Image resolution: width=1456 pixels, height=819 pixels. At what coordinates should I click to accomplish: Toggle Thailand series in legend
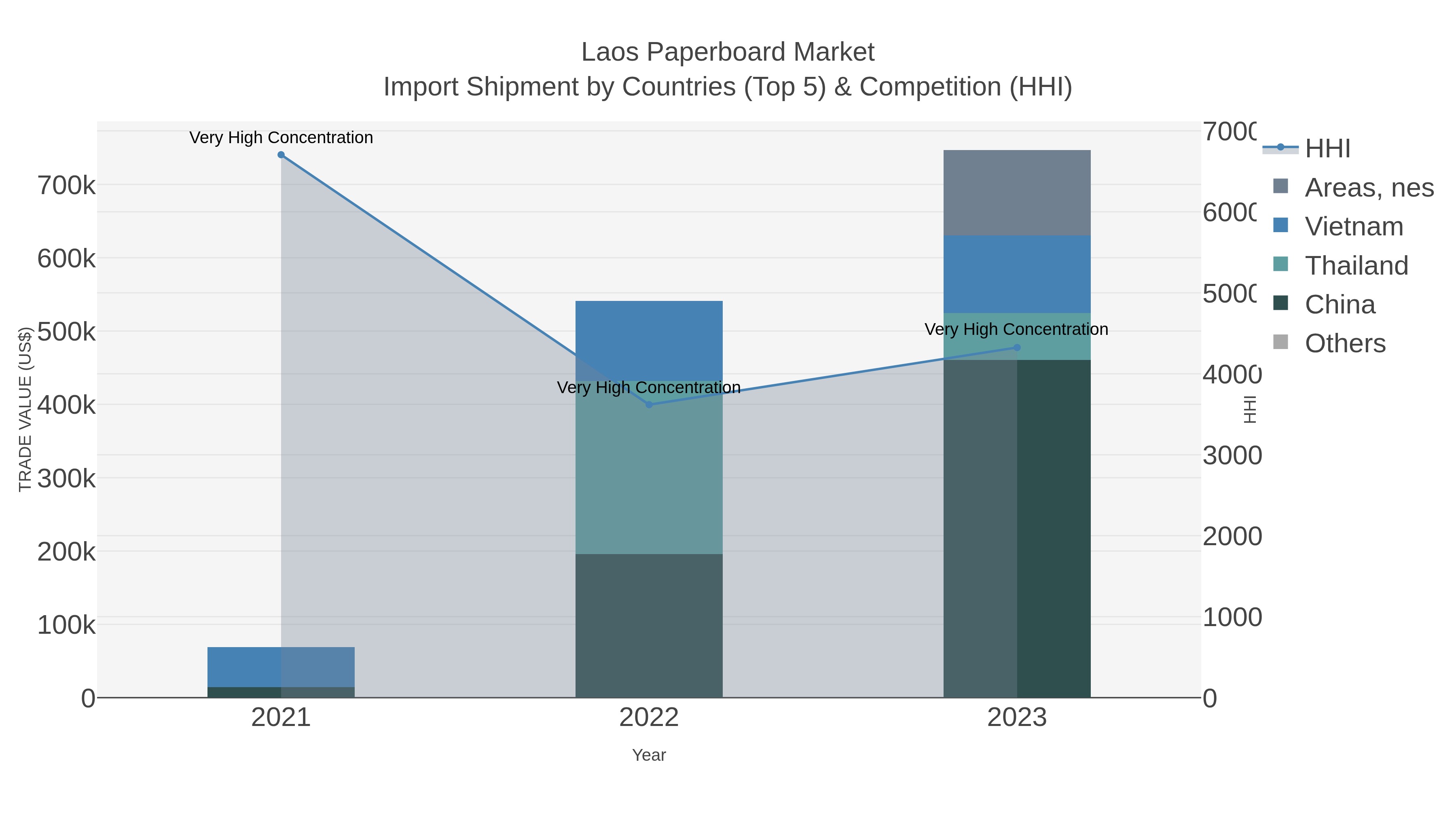click(x=1340, y=265)
